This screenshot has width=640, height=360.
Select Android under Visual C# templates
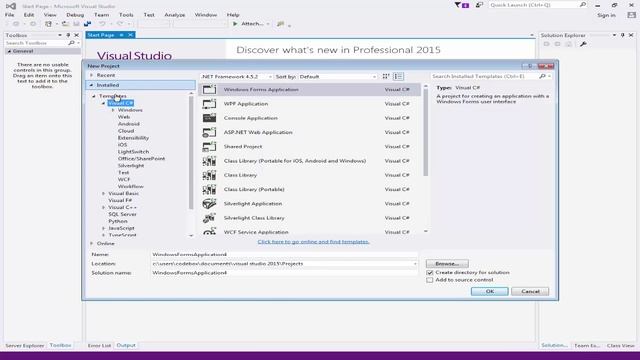pos(129,124)
